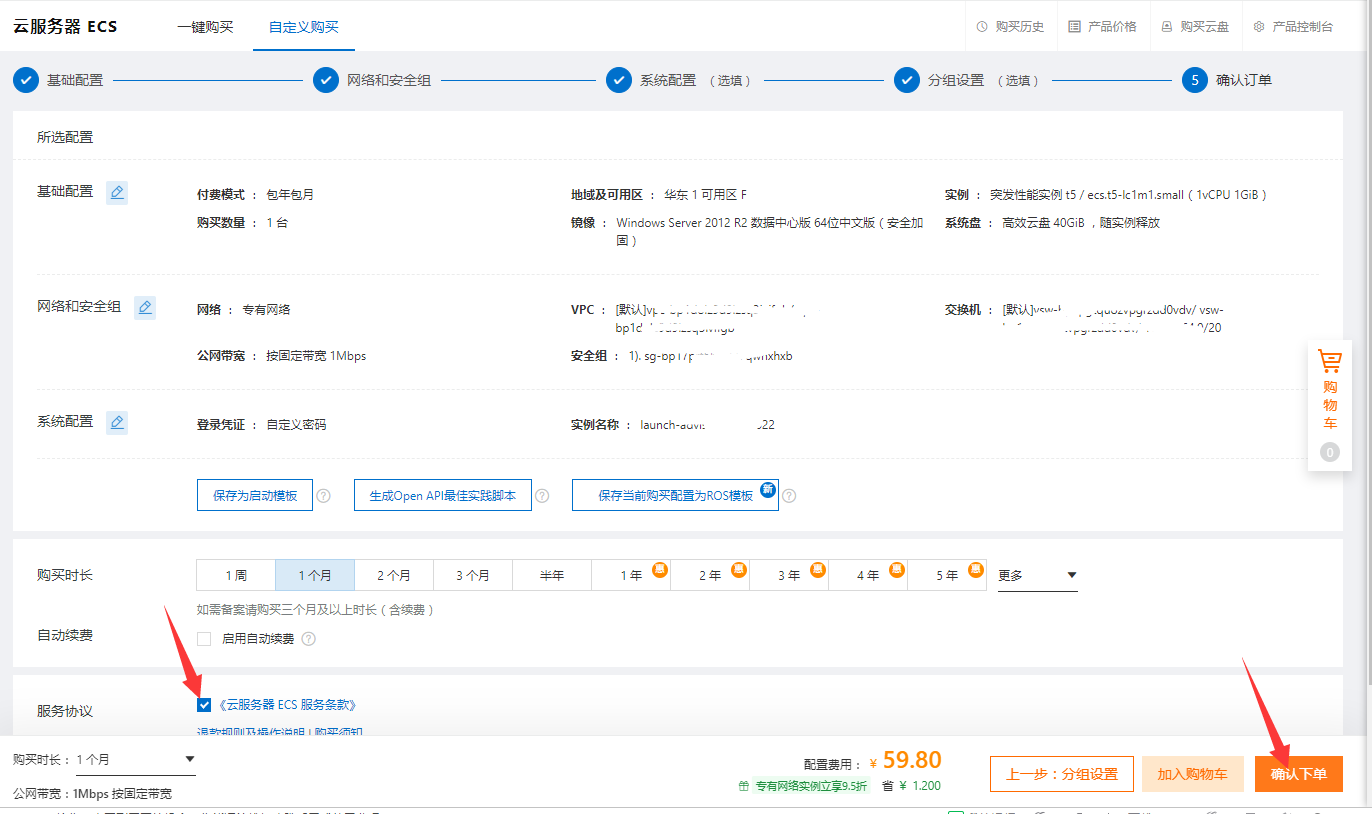The width and height of the screenshot is (1372, 814).
Task: Save the configuration as a ROS模板
Action: pos(675,495)
